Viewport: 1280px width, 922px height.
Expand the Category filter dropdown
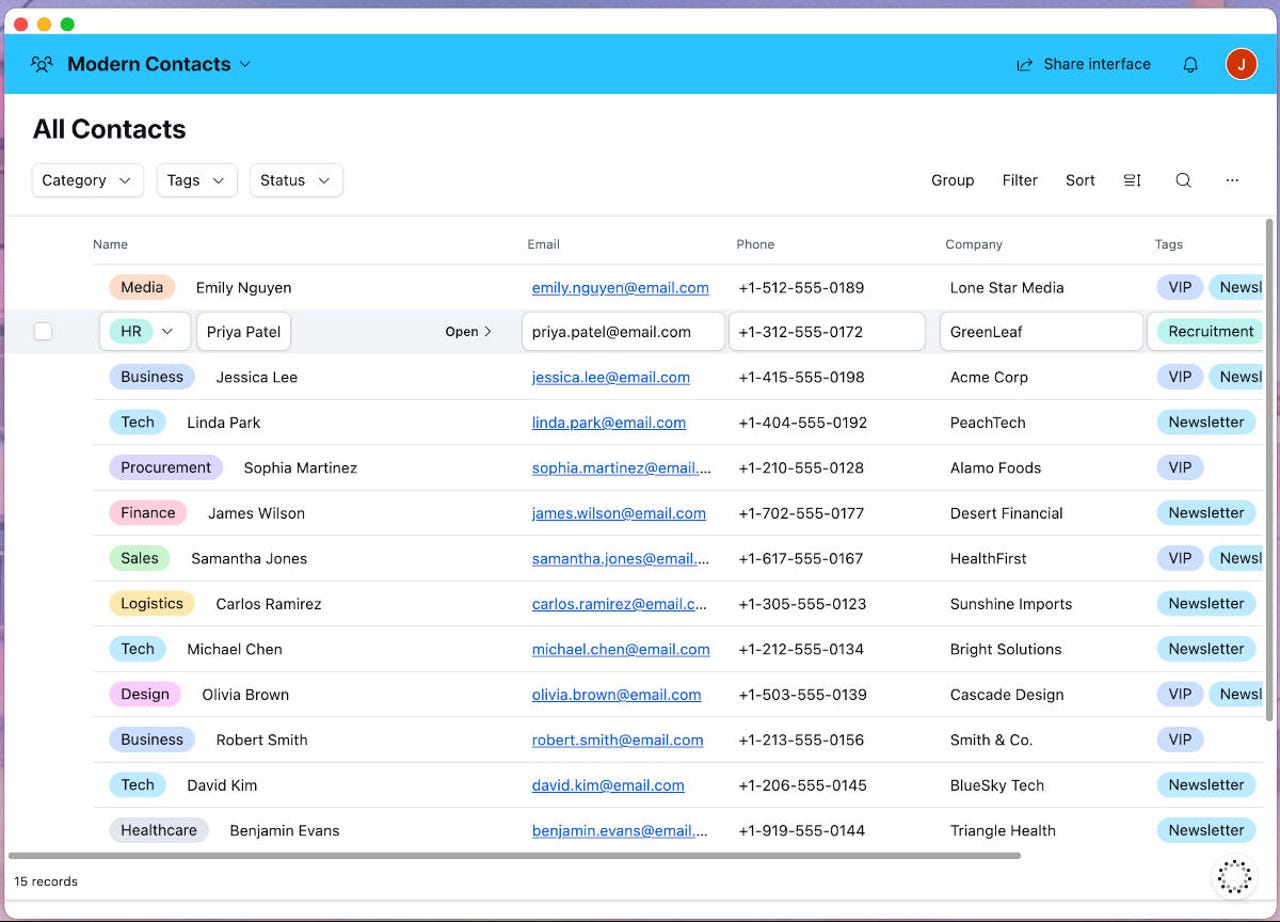click(x=87, y=180)
